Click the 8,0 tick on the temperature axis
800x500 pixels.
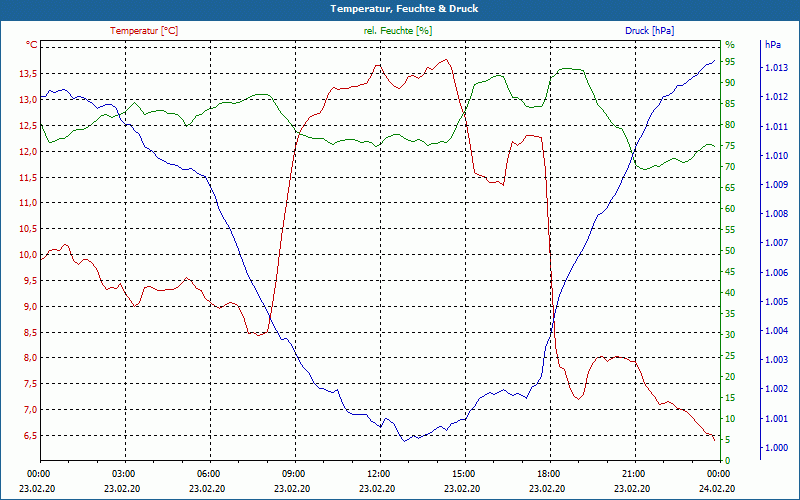coord(31,358)
